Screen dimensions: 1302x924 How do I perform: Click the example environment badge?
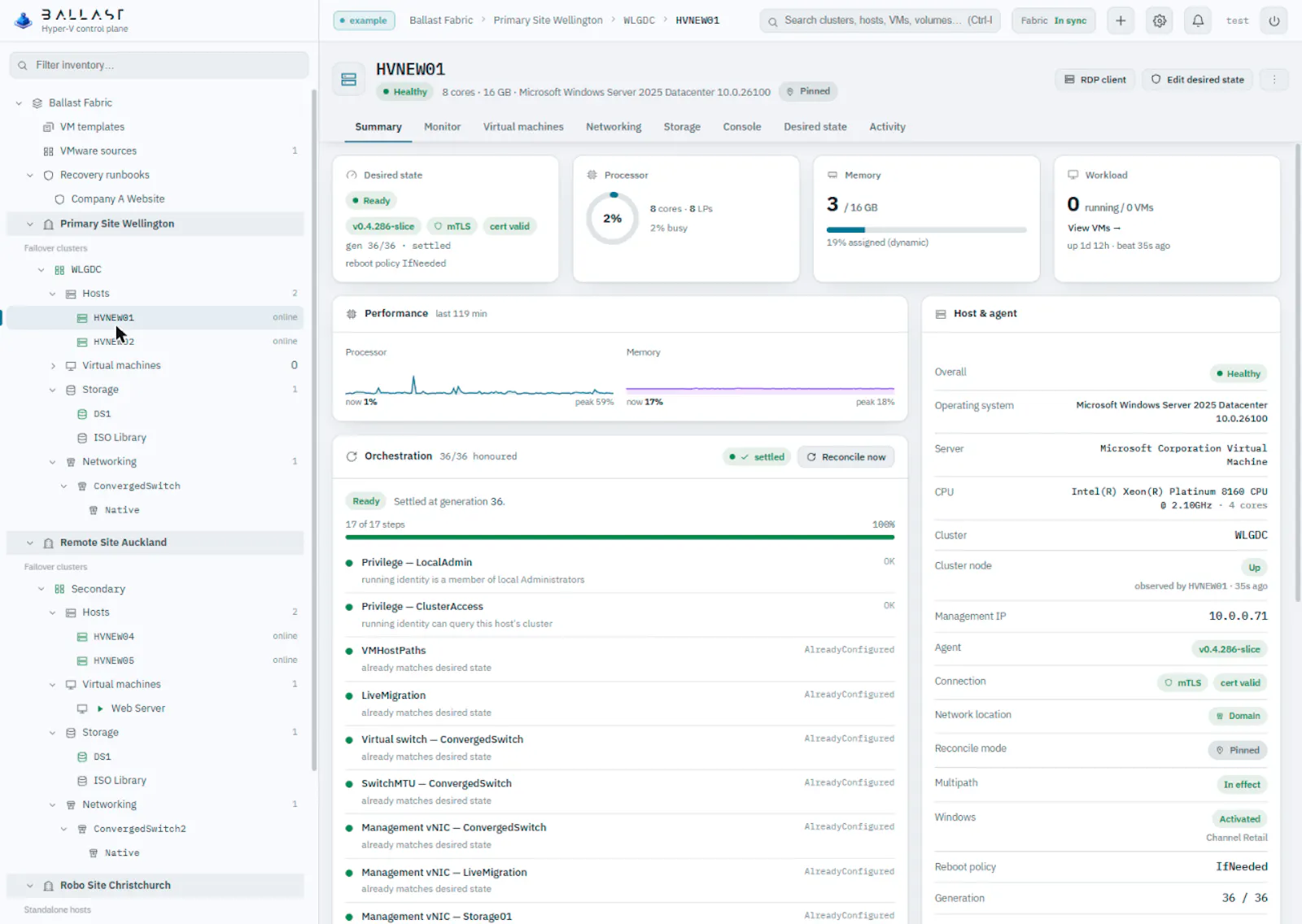364,20
